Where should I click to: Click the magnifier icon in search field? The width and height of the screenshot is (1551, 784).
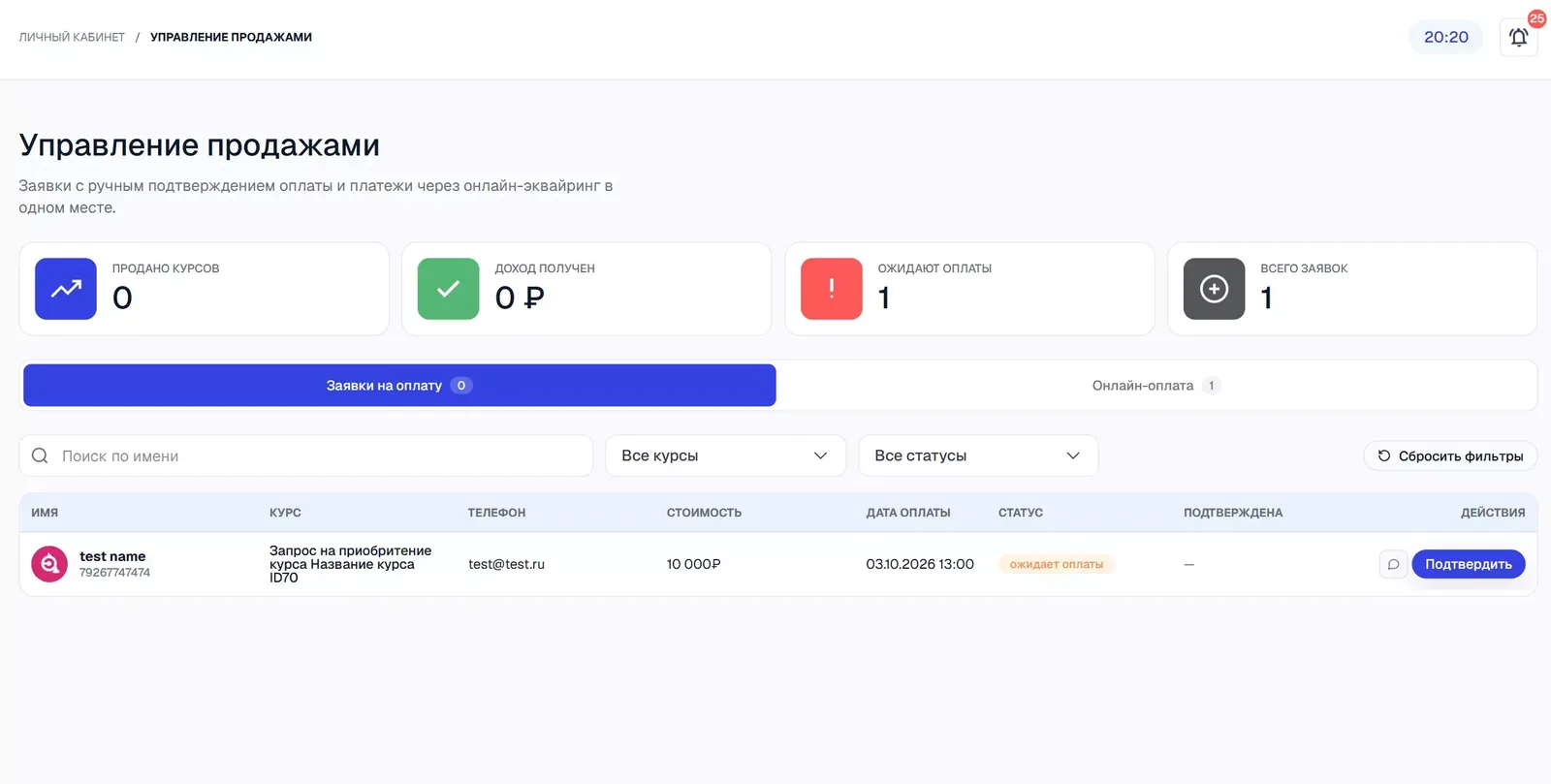coord(40,455)
